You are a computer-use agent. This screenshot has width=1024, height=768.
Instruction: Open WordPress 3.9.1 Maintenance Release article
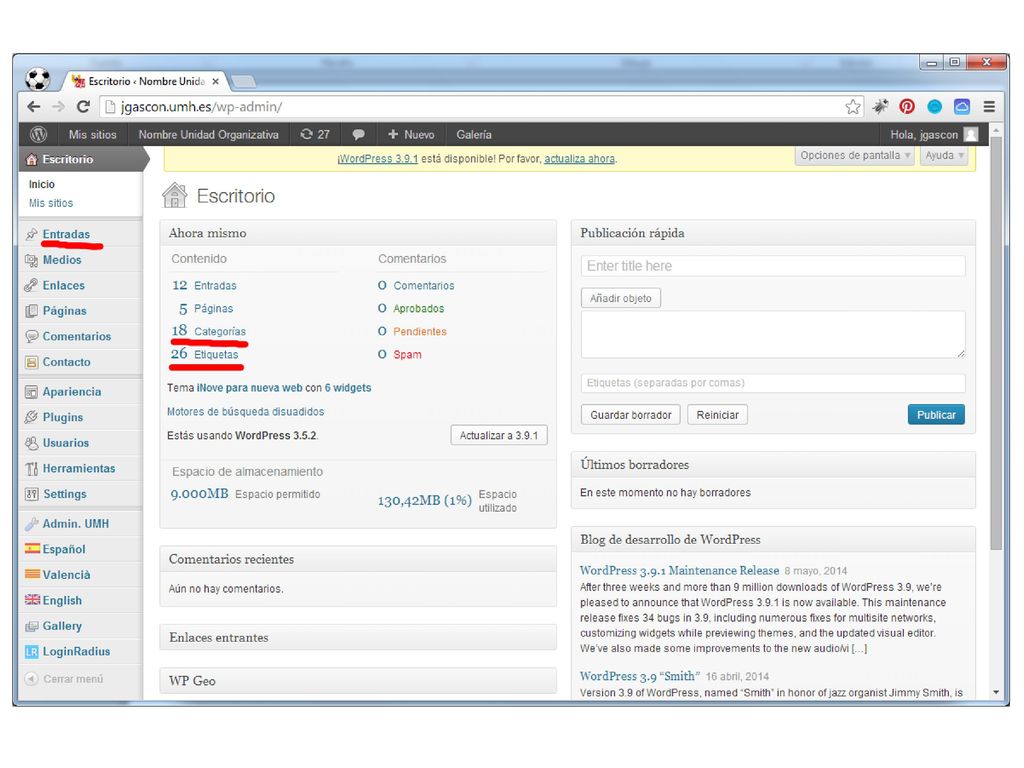click(x=679, y=571)
